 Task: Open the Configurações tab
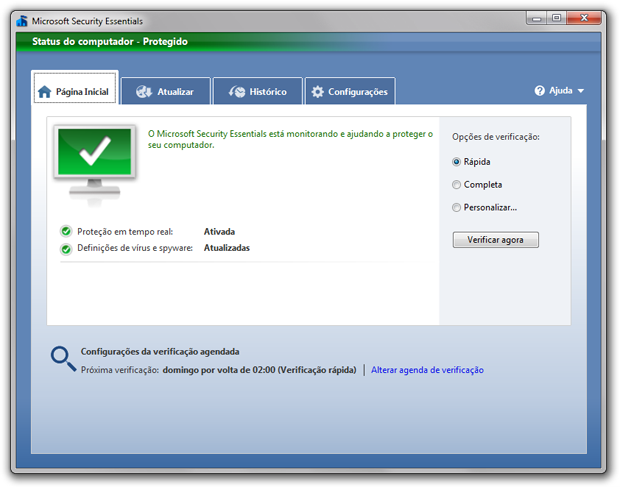click(350, 91)
